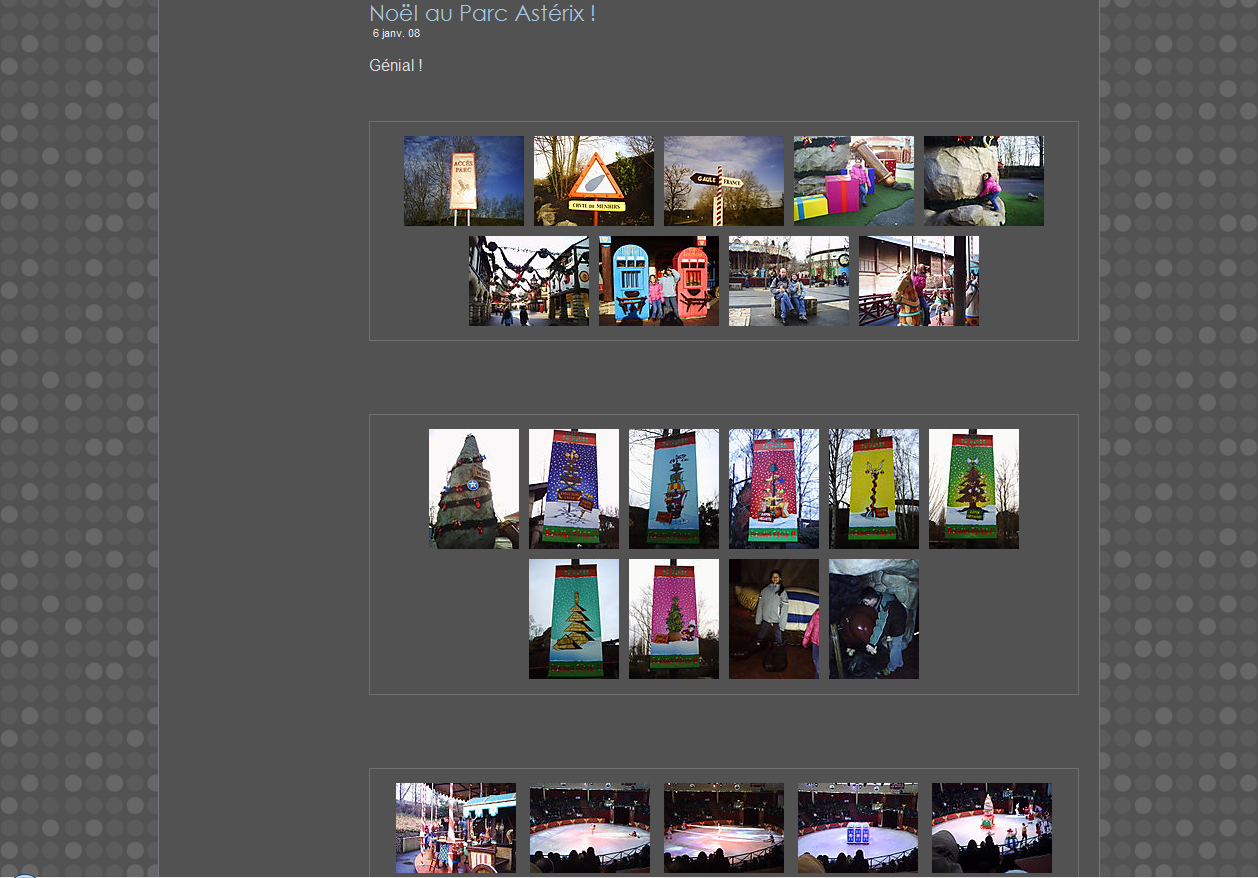Open photo with blue and red doors
Screen dimensions: 1258x878
[x=658, y=281]
